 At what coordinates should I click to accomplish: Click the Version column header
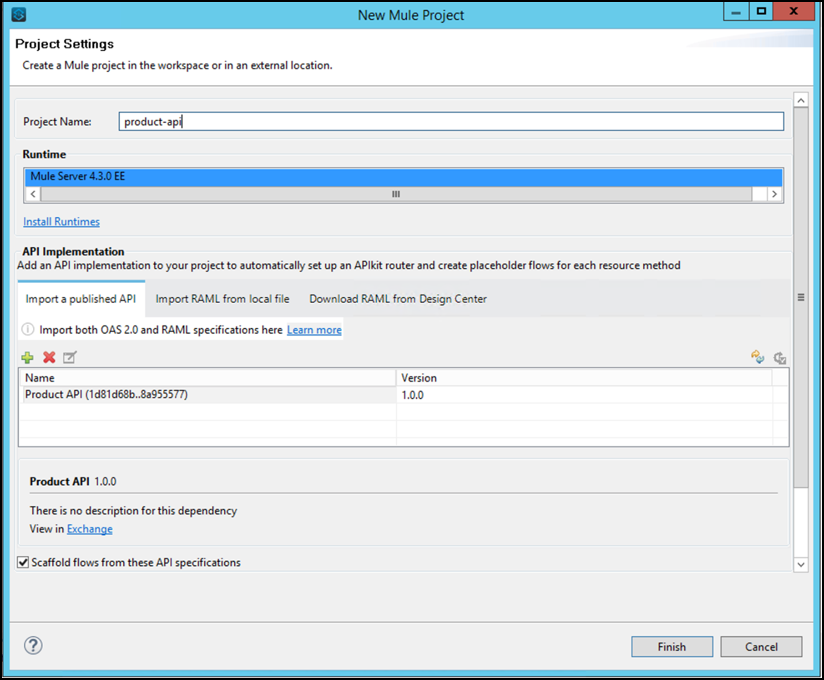click(x=584, y=378)
